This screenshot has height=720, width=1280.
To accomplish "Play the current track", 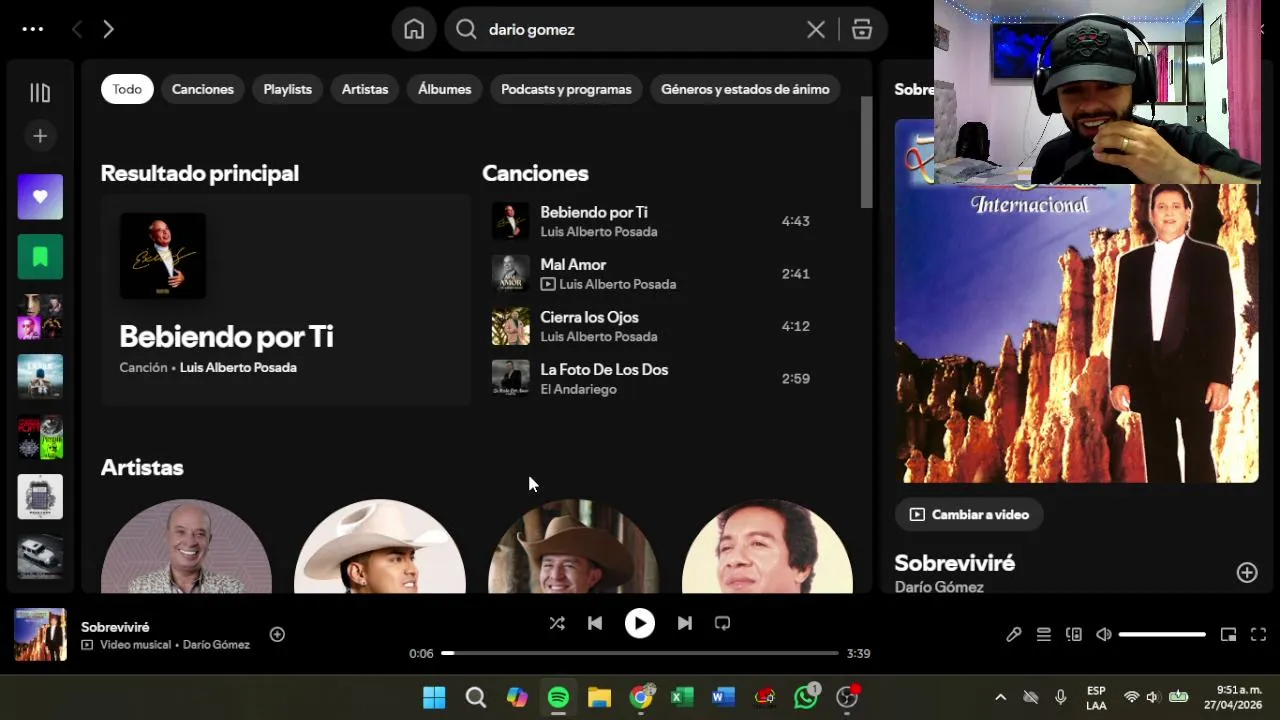I will click(640, 623).
